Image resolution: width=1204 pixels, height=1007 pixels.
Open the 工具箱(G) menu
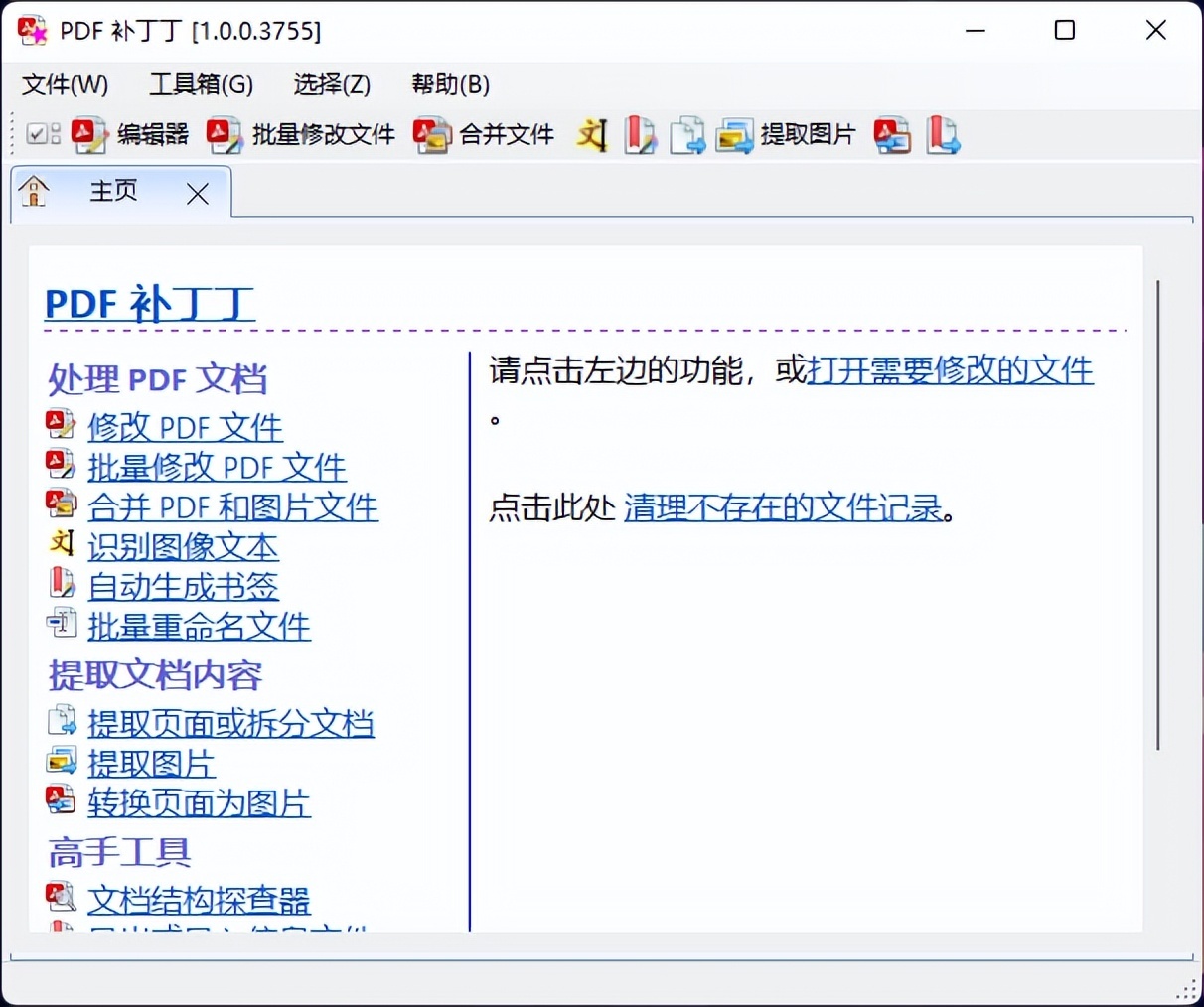click(x=200, y=85)
